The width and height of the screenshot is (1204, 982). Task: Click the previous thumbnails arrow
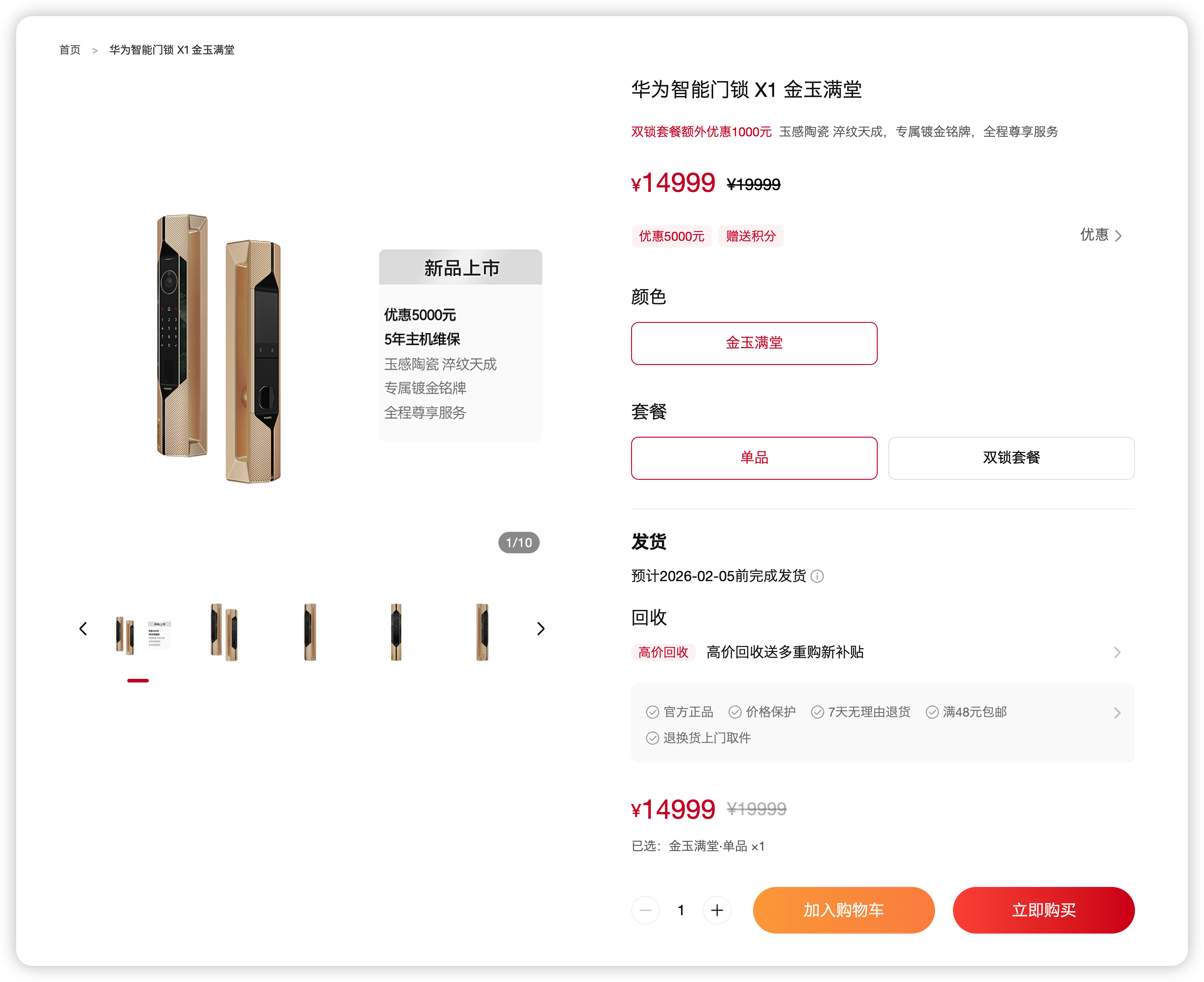tap(83, 629)
